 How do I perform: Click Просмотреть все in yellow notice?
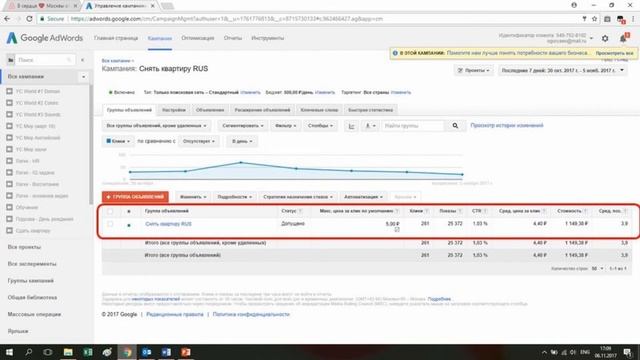(x=614, y=53)
